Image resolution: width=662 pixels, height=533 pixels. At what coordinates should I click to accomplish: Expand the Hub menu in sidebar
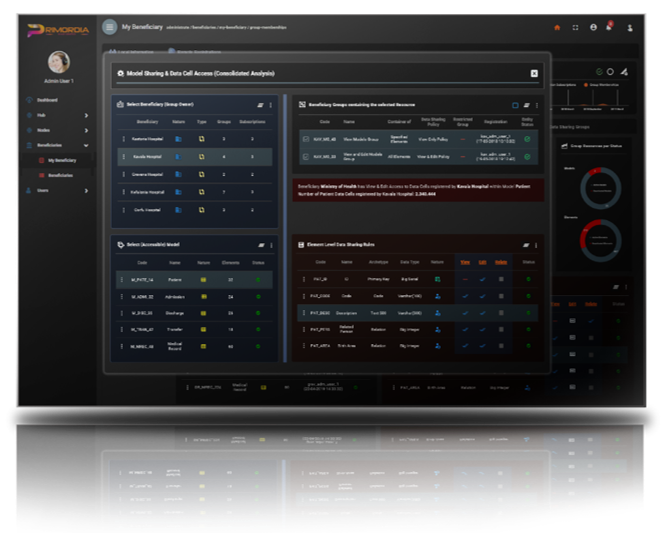[86, 116]
